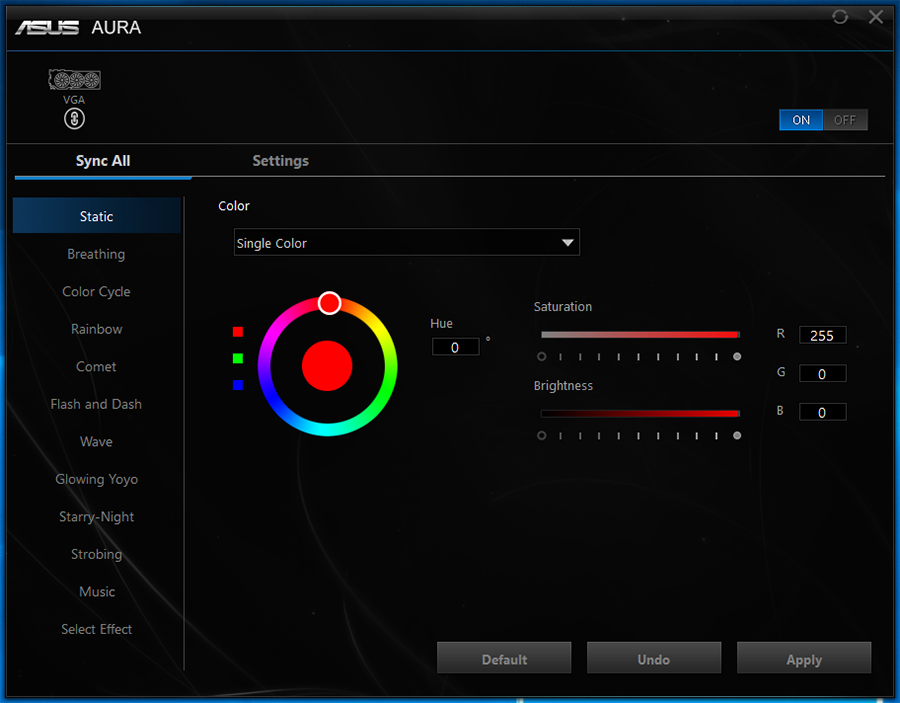Viewport: 900px width, 703px height.
Task: Choose the Color Cycle effect
Action: [x=96, y=292]
